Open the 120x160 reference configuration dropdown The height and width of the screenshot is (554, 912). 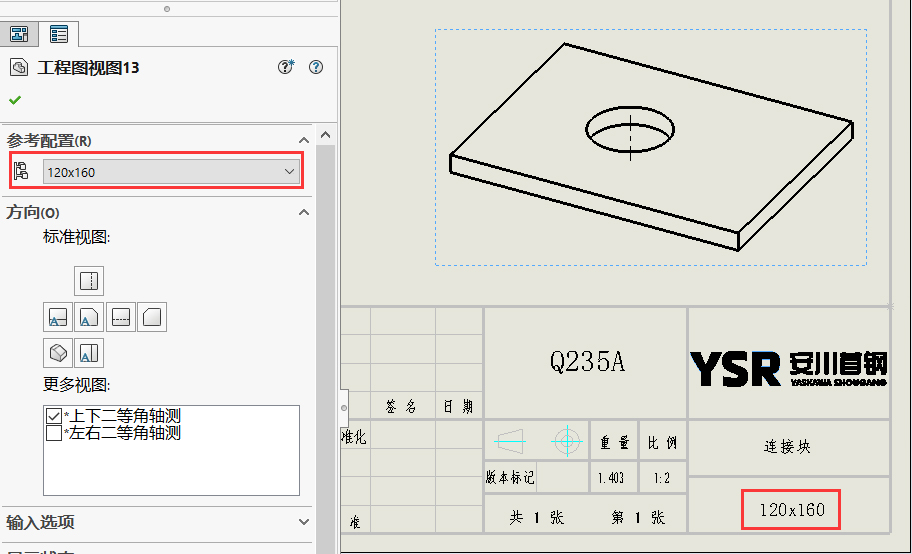172,172
